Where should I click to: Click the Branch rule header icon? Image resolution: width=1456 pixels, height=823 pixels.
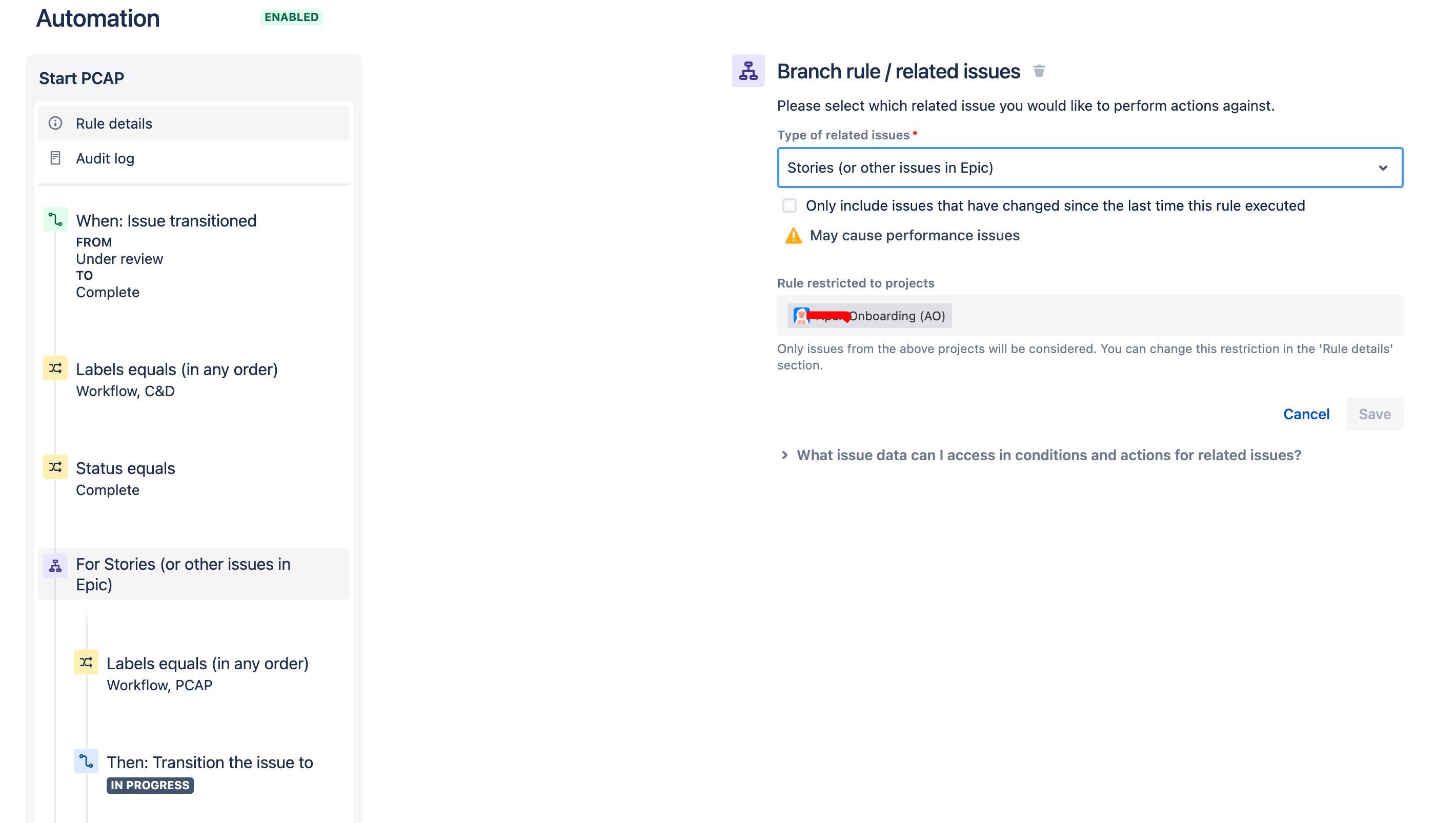(x=748, y=71)
